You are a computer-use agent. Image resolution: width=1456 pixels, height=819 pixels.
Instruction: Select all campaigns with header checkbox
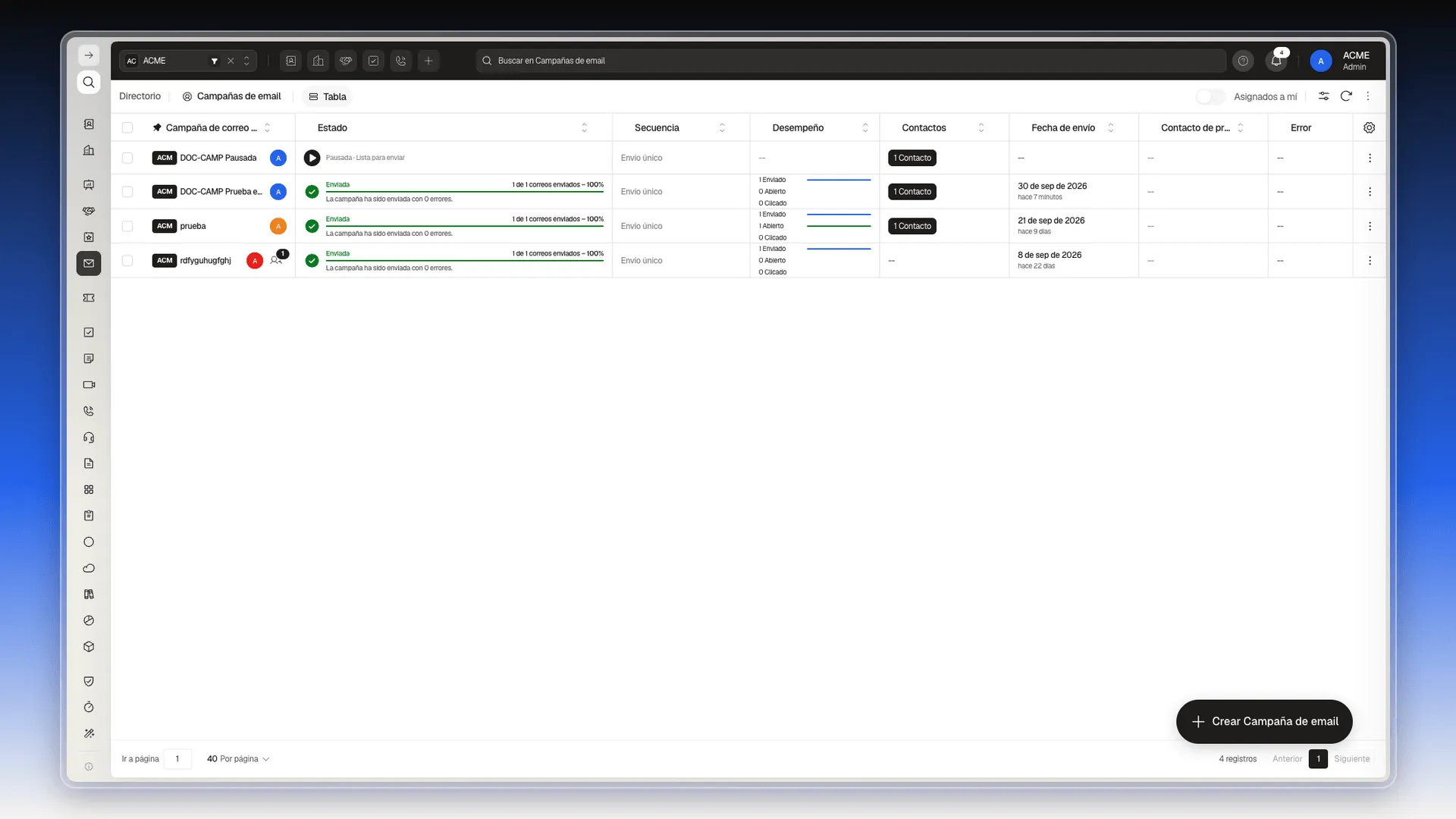pos(127,127)
